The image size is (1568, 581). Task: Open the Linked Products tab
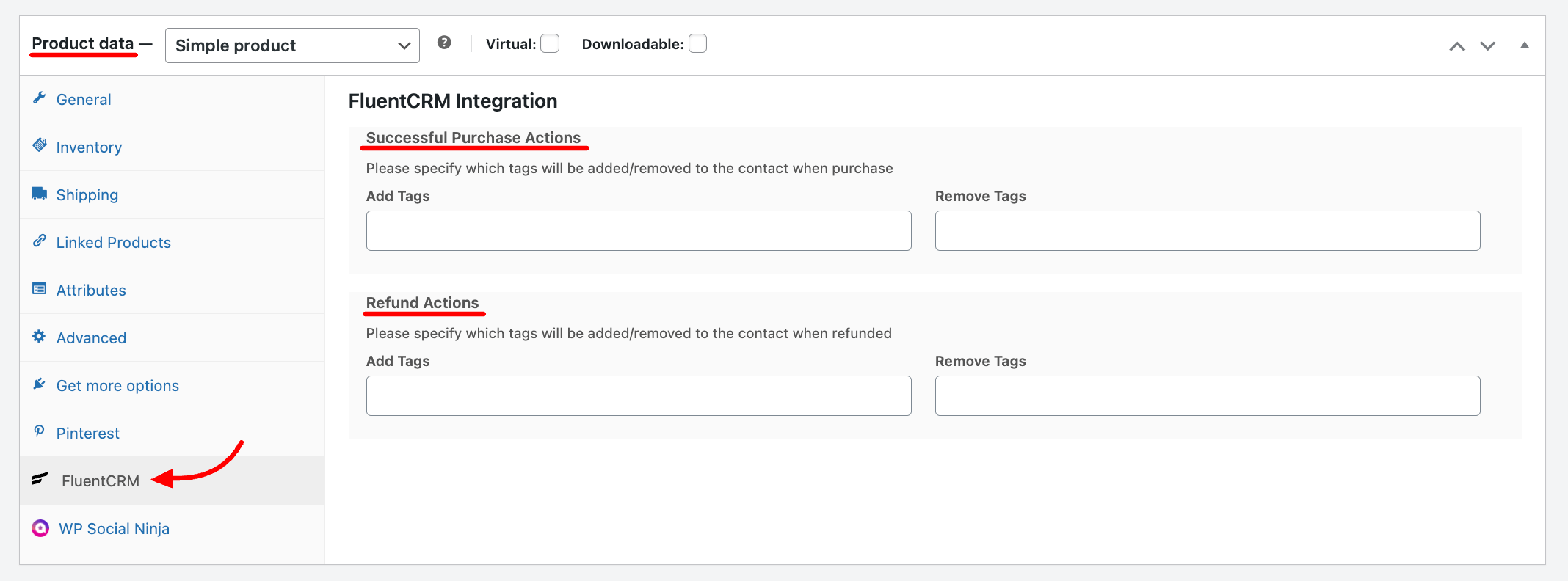coord(173,242)
